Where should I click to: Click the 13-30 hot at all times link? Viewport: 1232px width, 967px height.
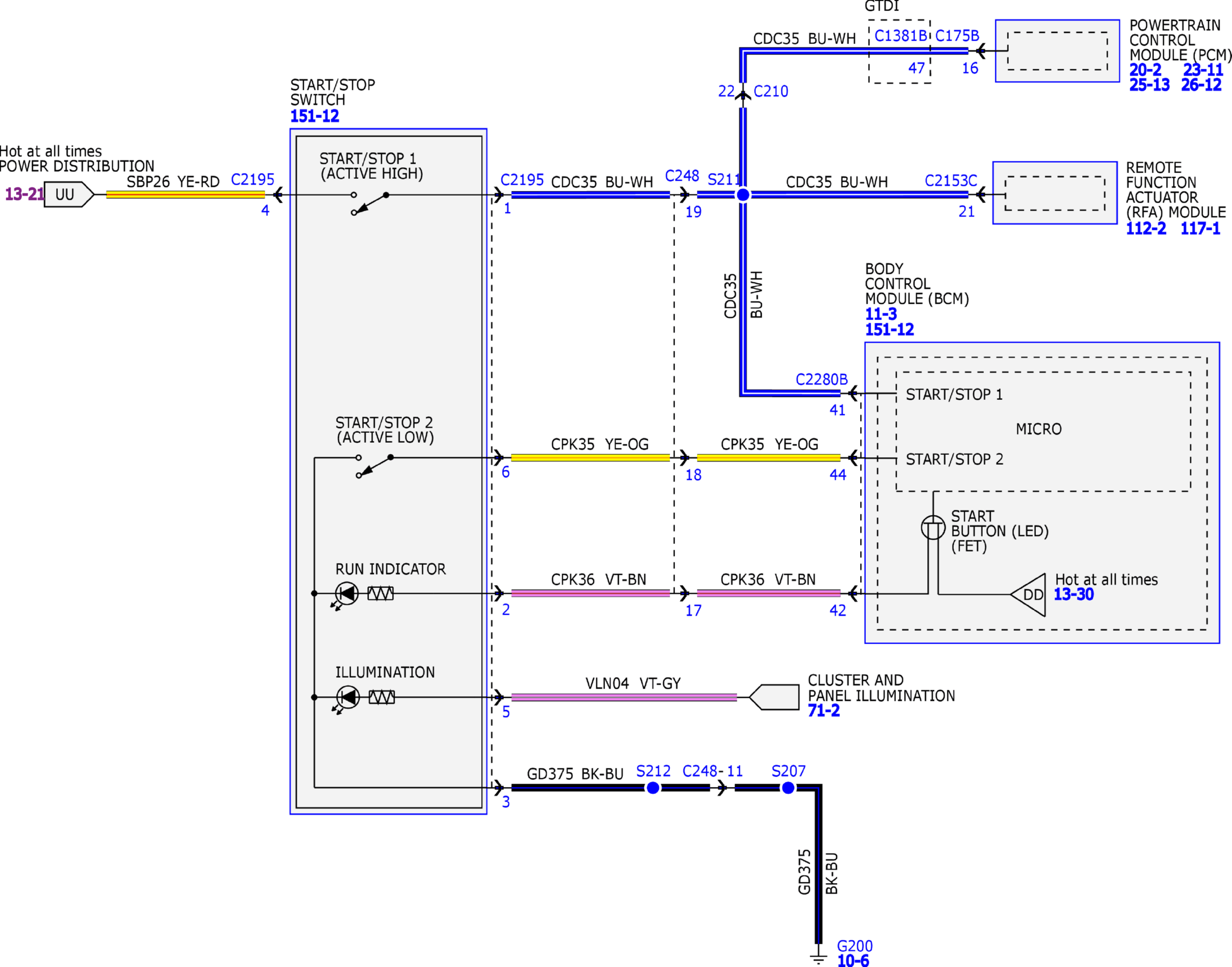1074,594
